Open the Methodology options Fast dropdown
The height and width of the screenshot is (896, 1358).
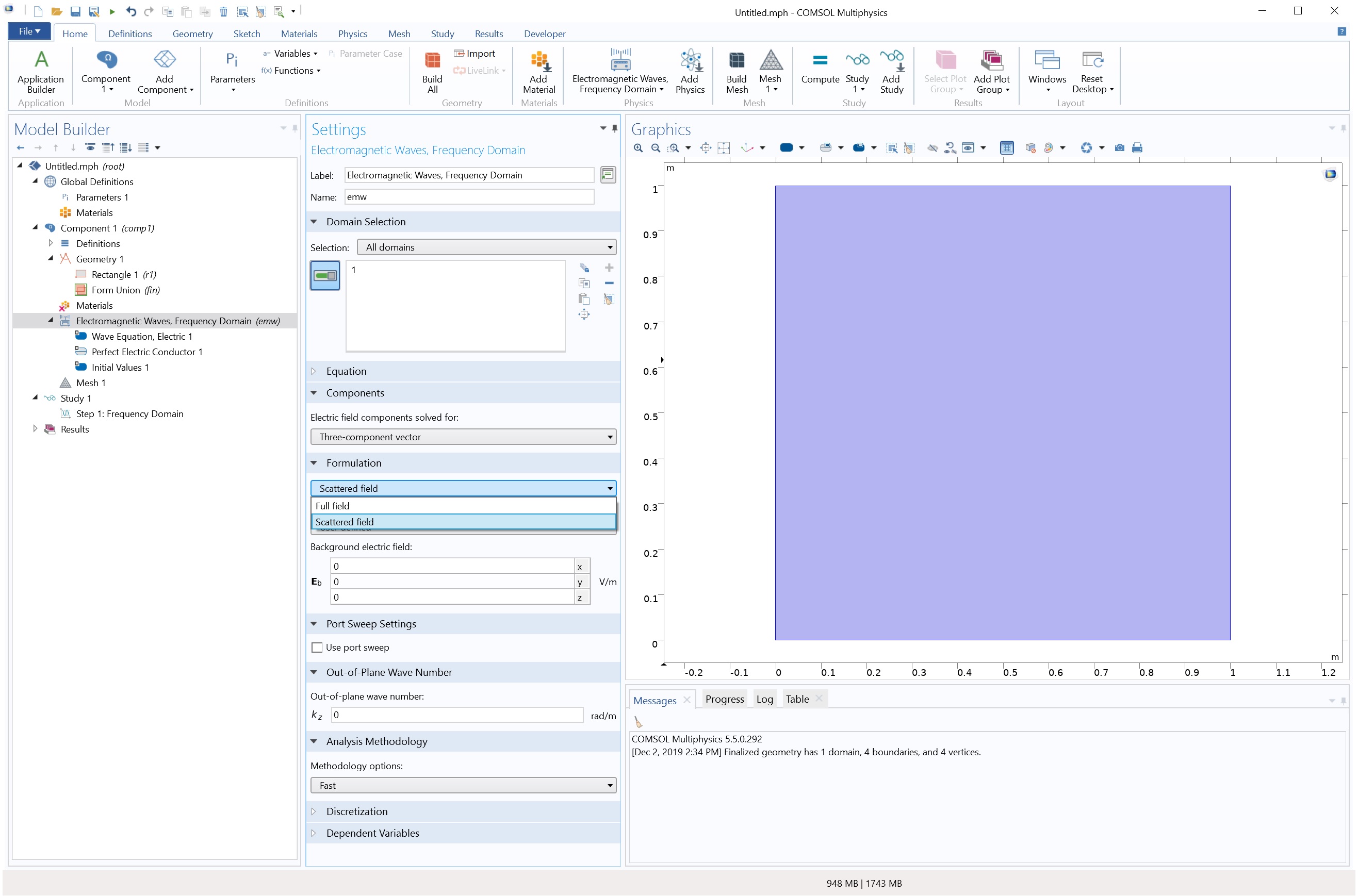(463, 786)
